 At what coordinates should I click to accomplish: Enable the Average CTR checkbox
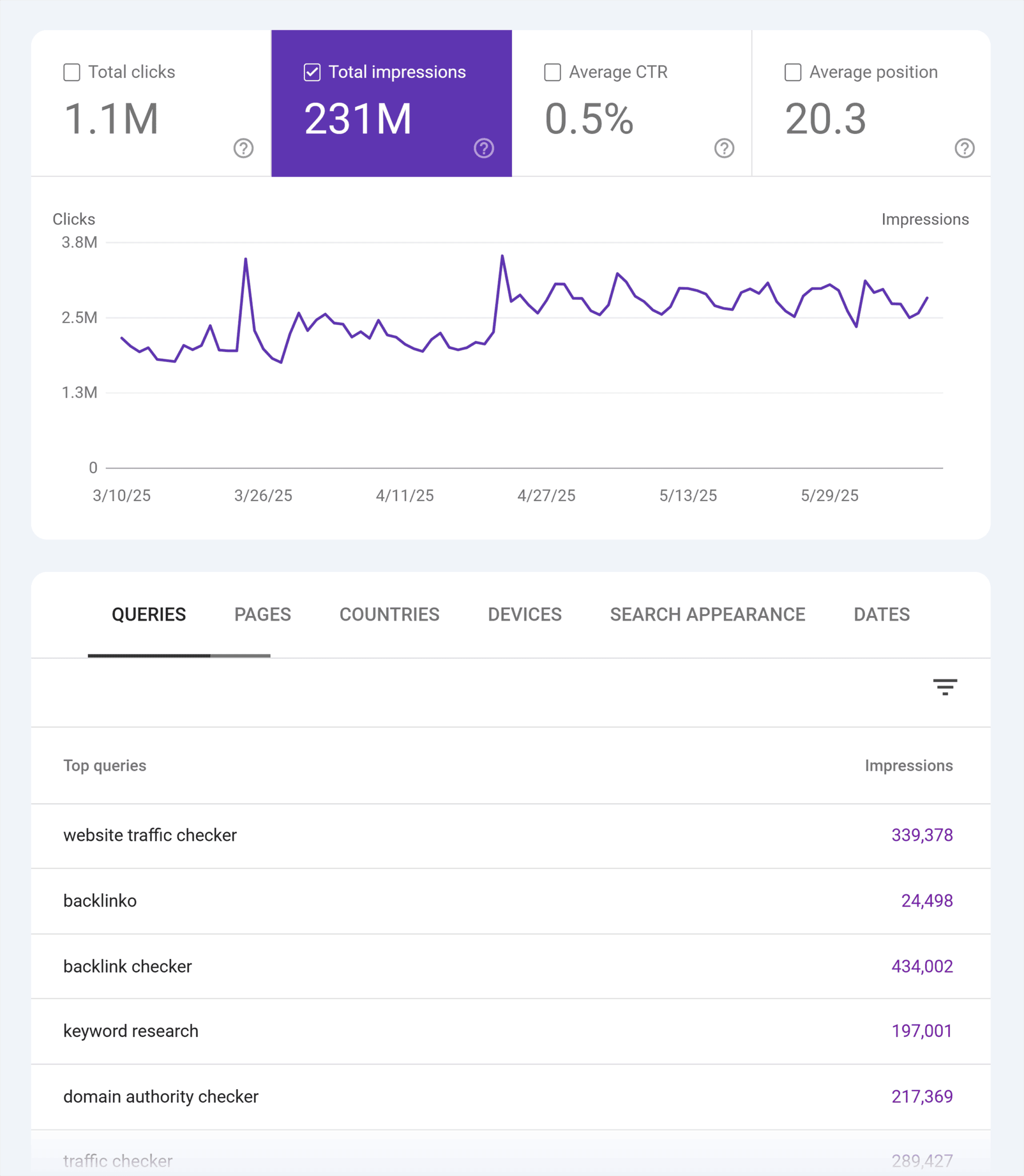[x=553, y=73]
